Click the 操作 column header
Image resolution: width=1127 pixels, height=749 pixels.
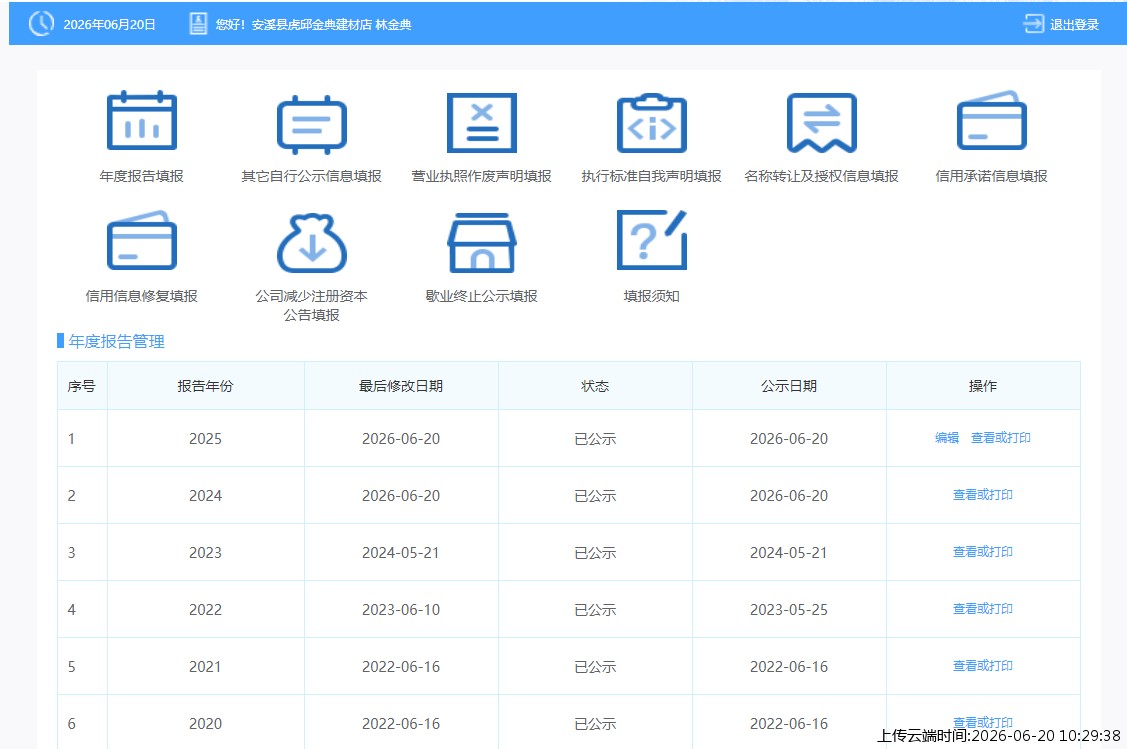coord(983,386)
